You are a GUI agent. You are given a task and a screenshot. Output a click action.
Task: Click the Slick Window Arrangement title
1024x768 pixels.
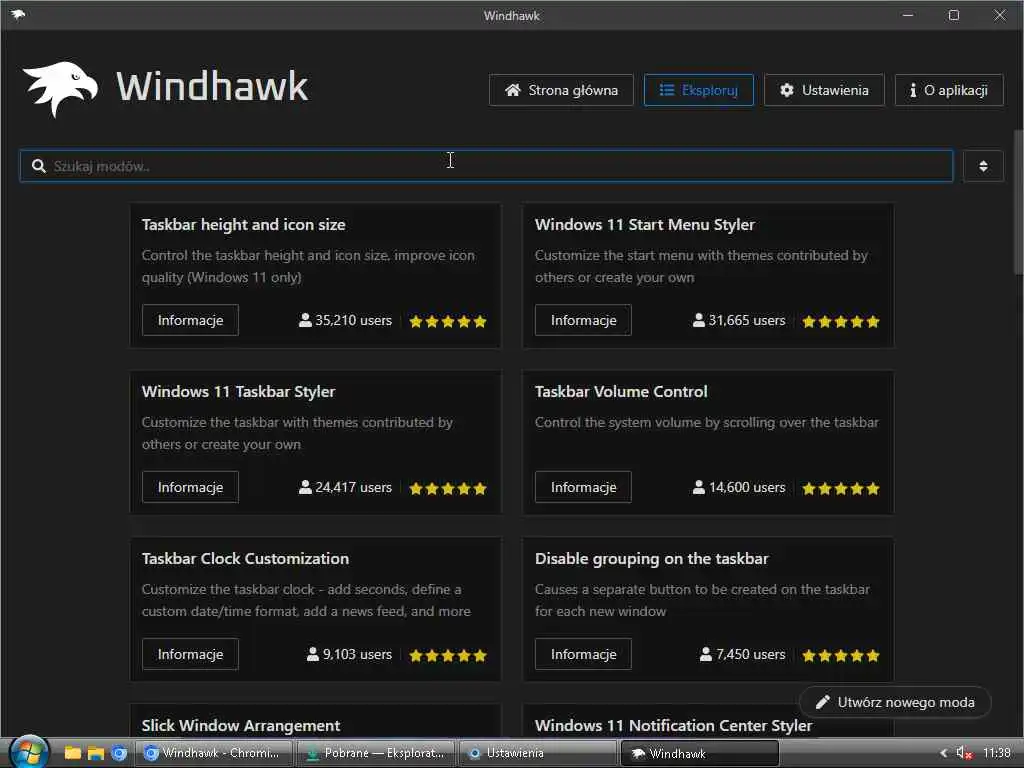(x=241, y=726)
